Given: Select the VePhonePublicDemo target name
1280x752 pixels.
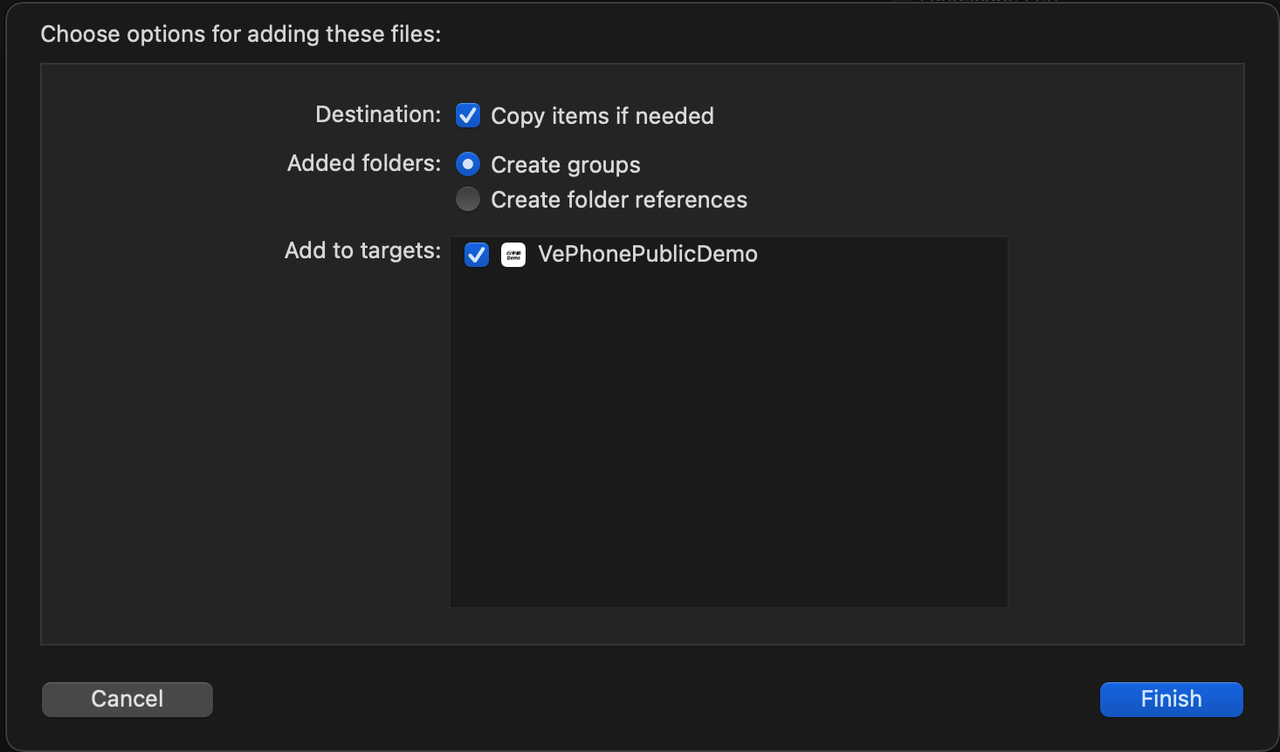Looking at the screenshot, I should coord(647,255).
